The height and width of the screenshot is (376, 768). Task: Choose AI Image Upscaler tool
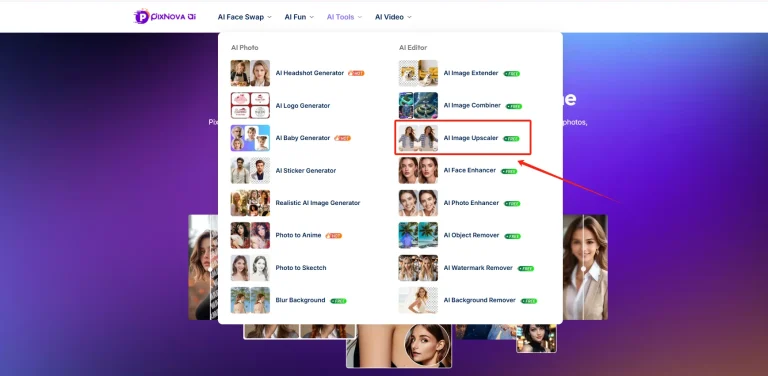tap(471, 138)
